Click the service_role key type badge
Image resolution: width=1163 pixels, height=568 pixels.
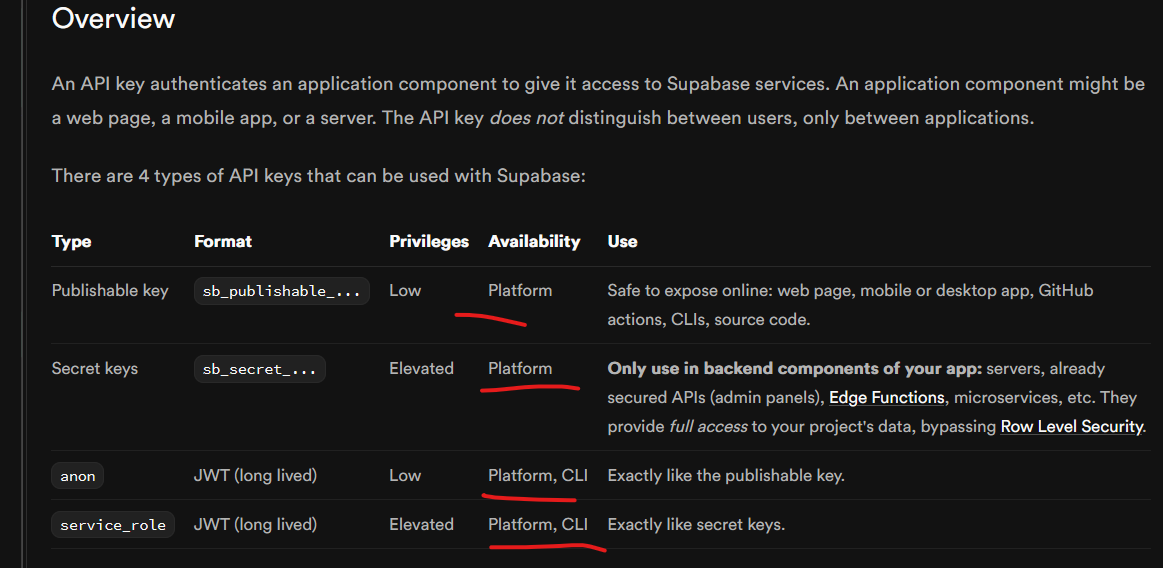click(113, 525)
